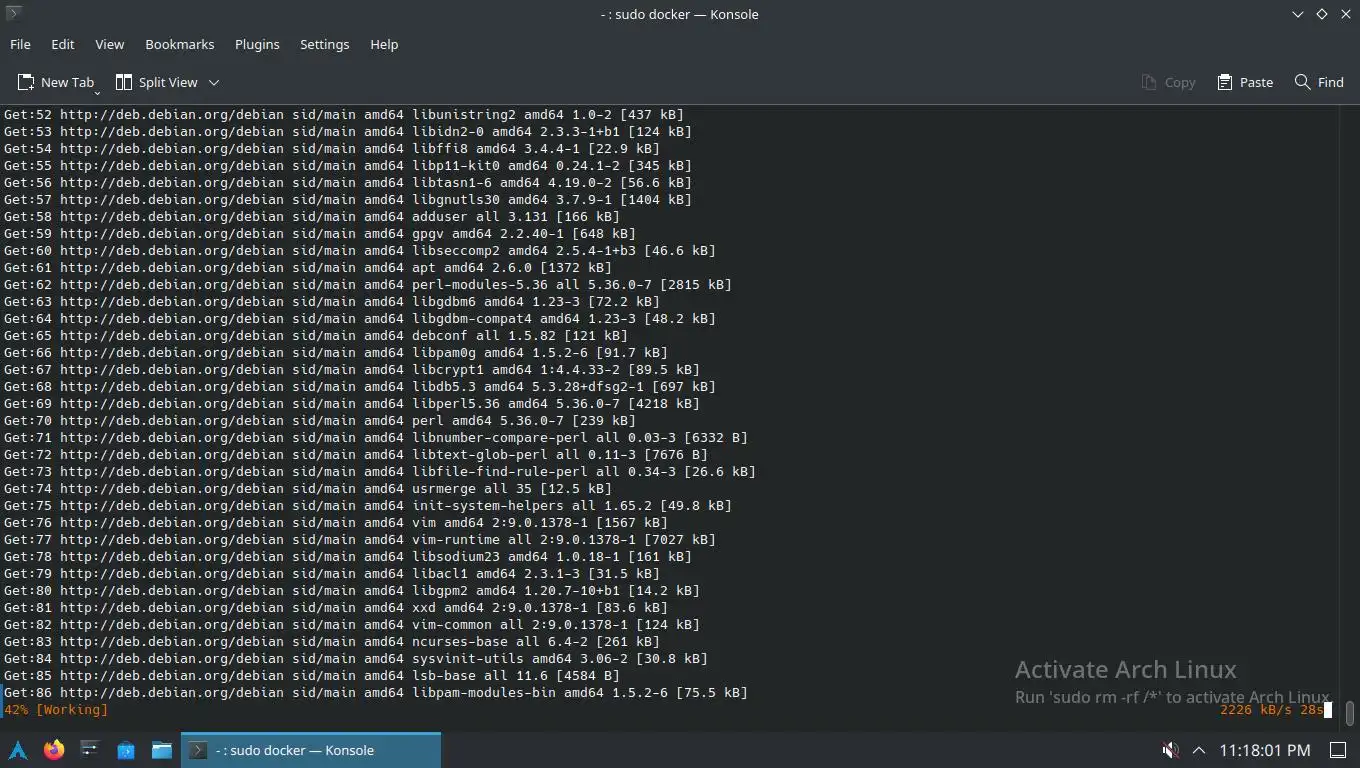Click the Get:68 libdb5.3 line
Screen dimensions: 1360x768
(x=360, y=386)
